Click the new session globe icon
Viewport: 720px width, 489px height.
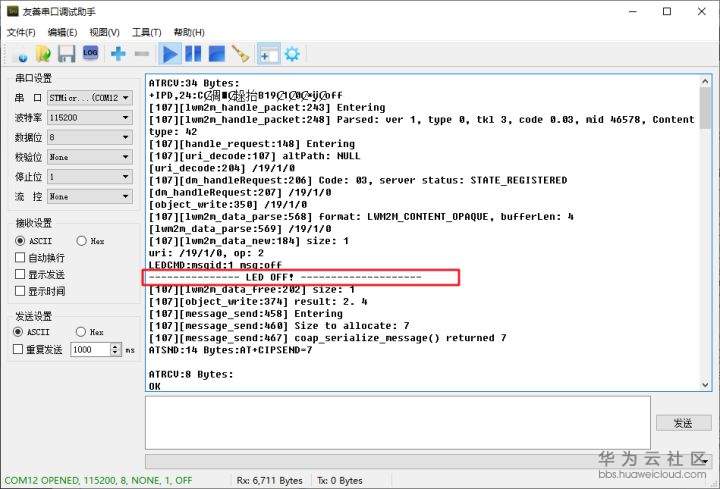pyautogui.click(x=22, y=55)
